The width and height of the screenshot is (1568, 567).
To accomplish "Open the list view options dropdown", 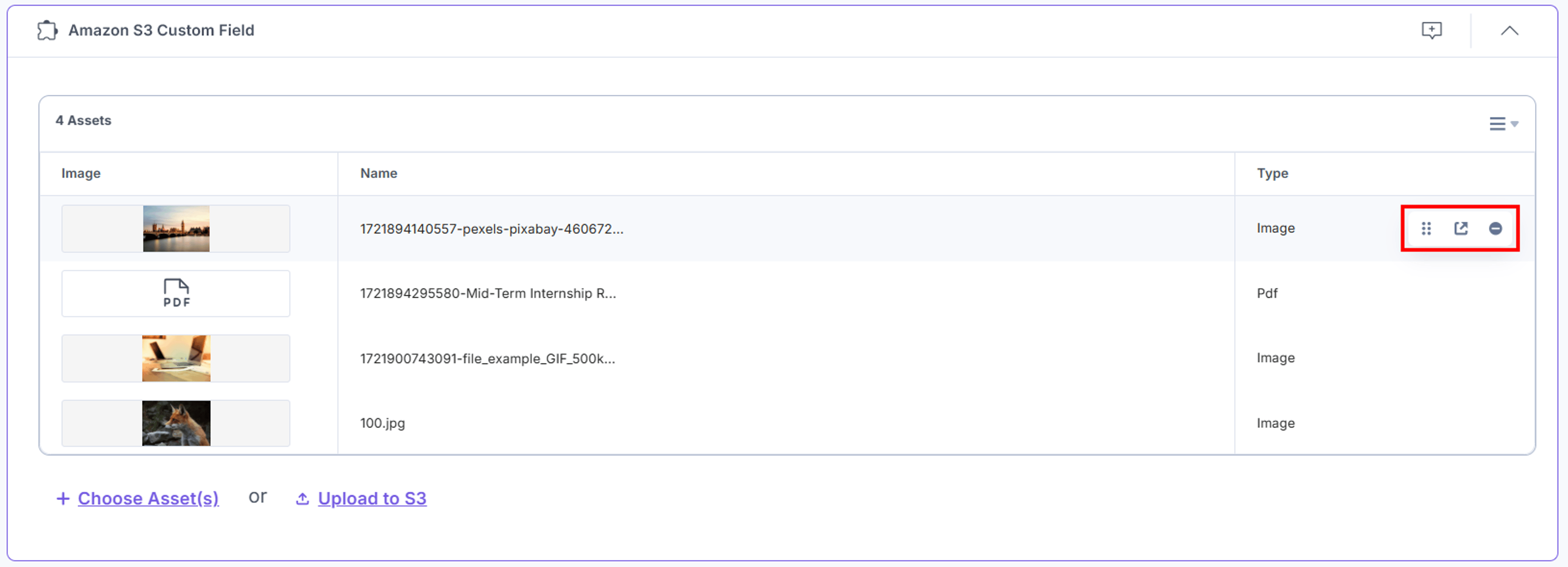I will [1503, 124].
